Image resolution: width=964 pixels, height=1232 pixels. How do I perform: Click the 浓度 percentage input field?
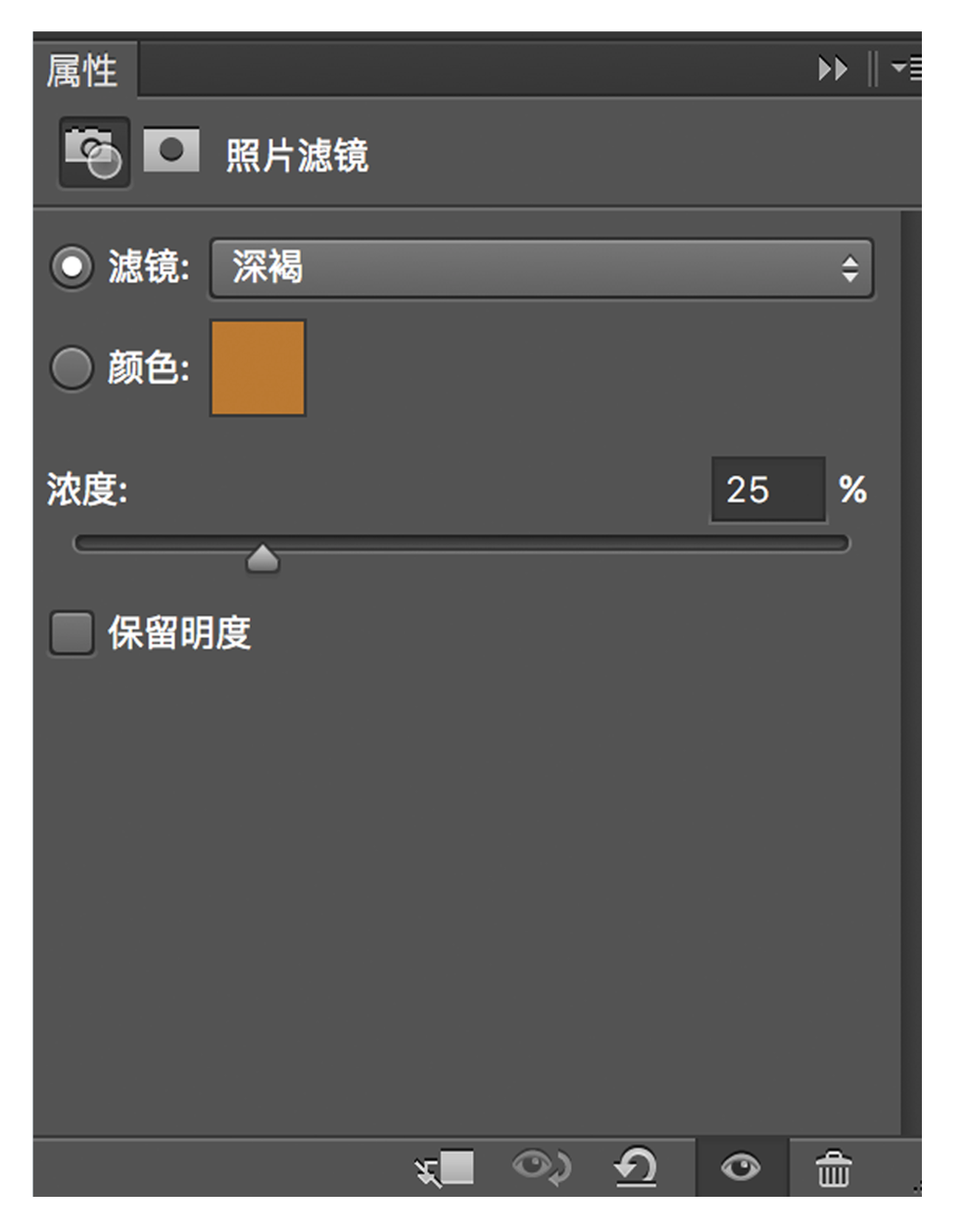point(767,490)
